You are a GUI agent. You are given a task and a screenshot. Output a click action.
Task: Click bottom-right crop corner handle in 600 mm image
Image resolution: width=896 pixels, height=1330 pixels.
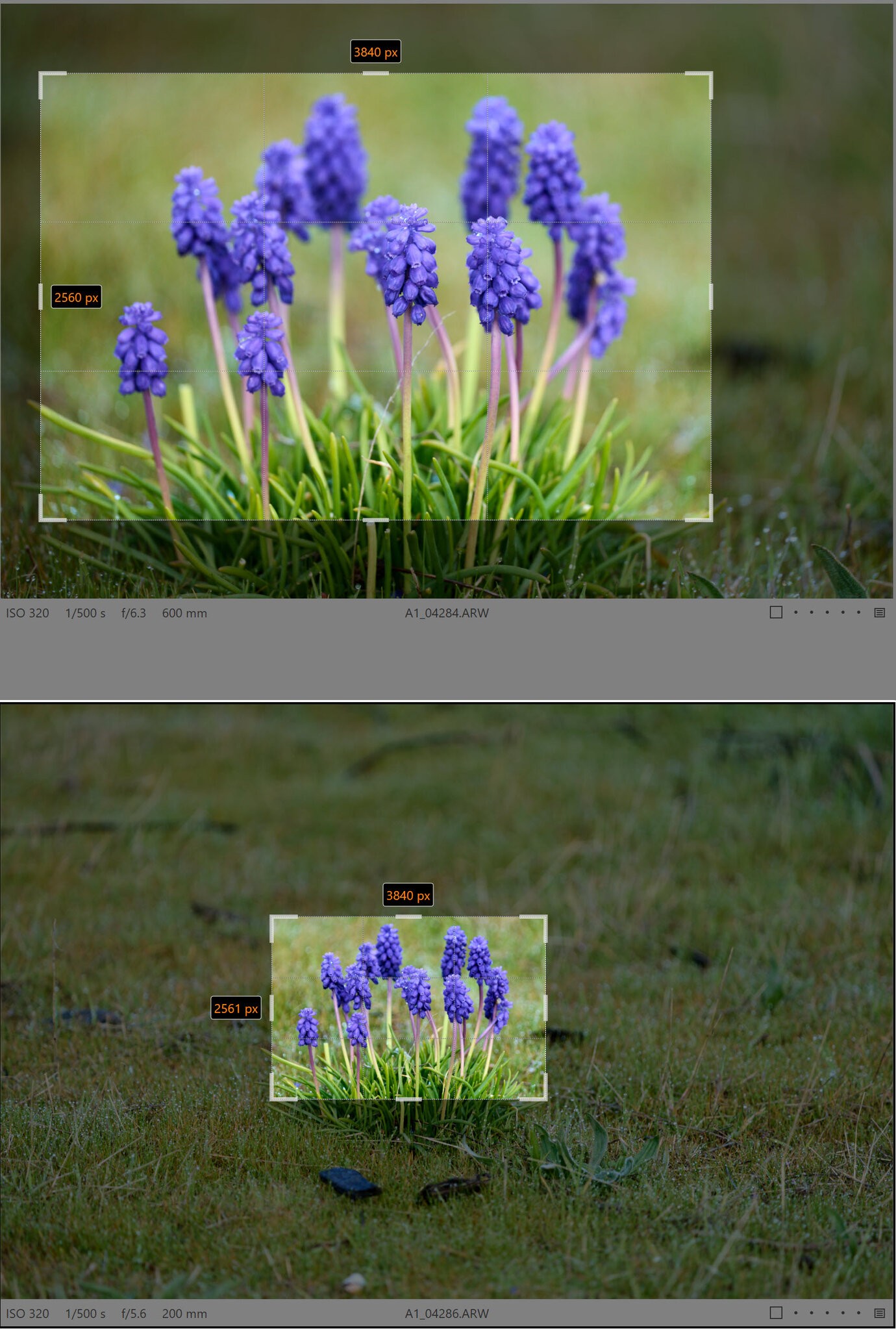710,518
